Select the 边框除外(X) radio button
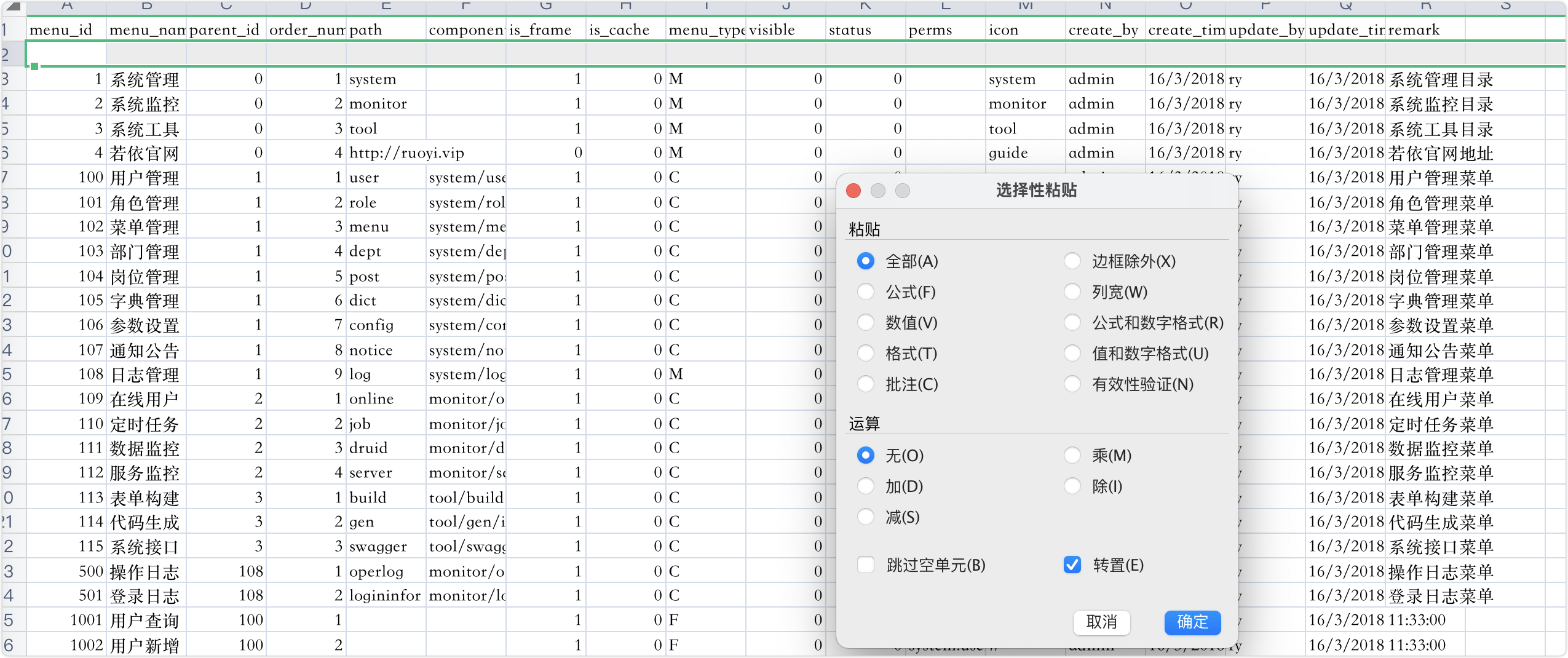 click(1072, 261)
